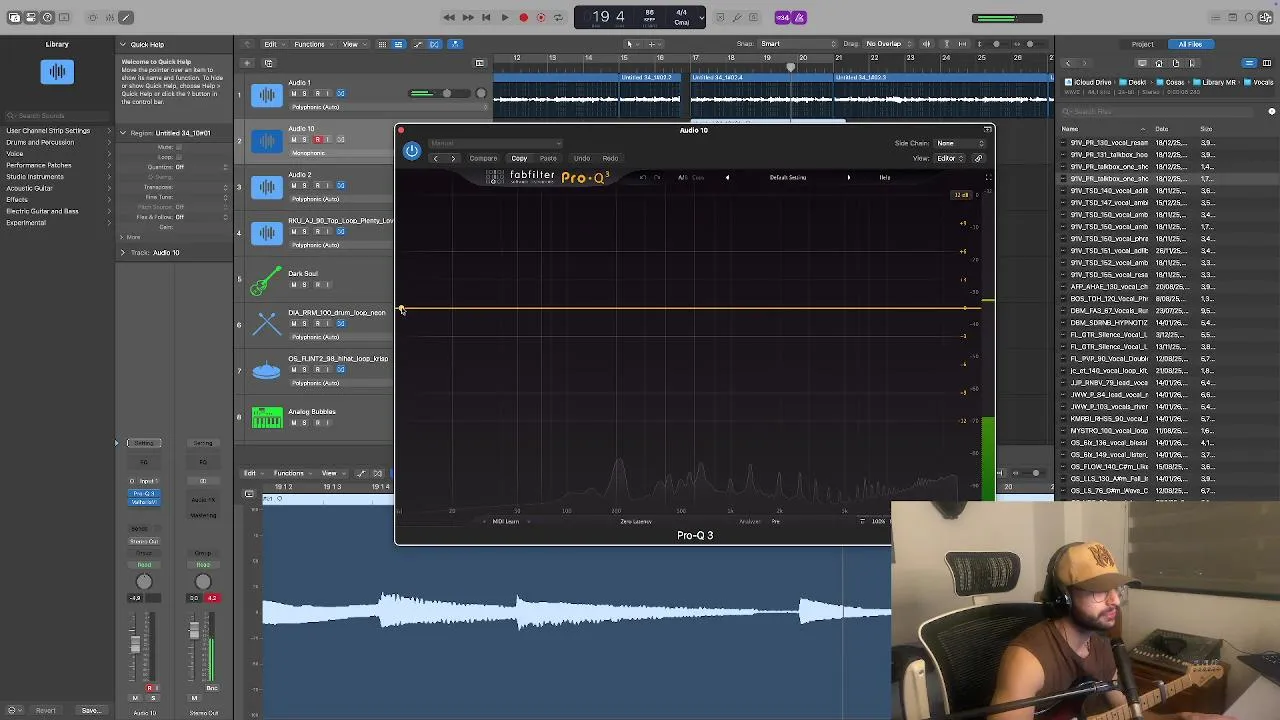Start playback with the Play button
The image size is (1280, 720).
pos(504,17)
